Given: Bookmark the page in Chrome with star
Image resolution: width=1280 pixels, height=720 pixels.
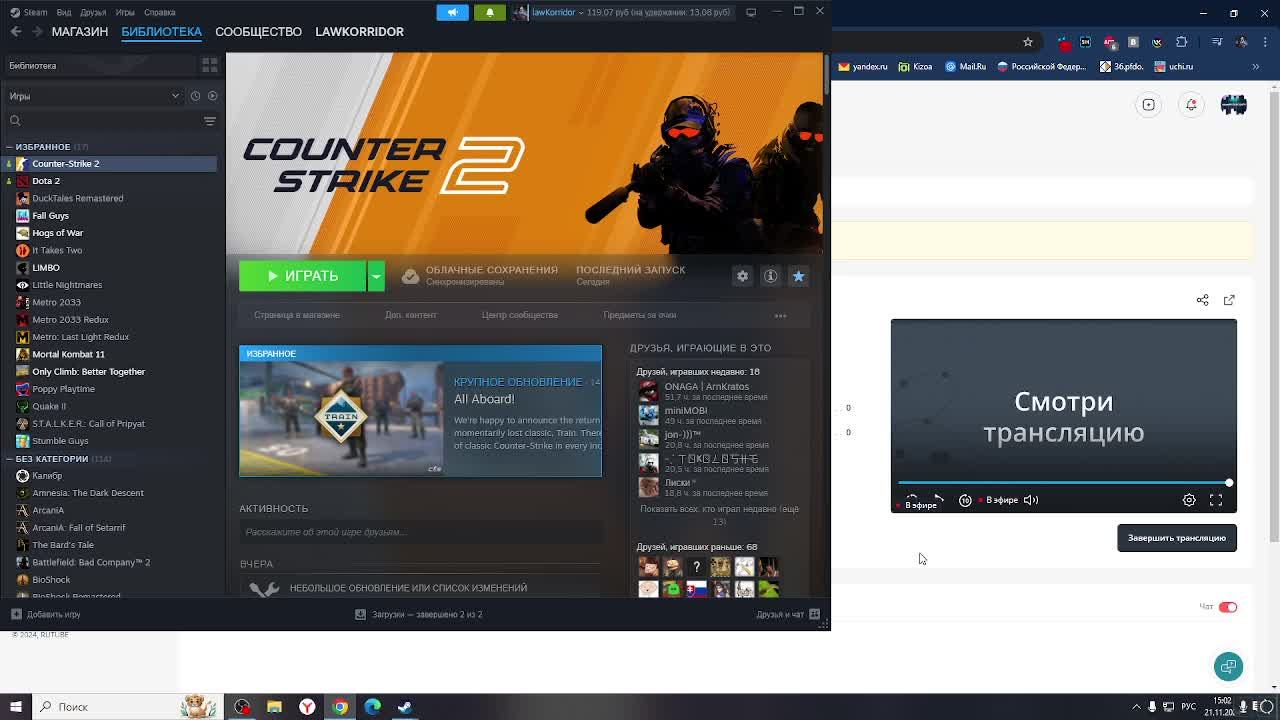Looking at the screenshot, I should [1027, 42].
